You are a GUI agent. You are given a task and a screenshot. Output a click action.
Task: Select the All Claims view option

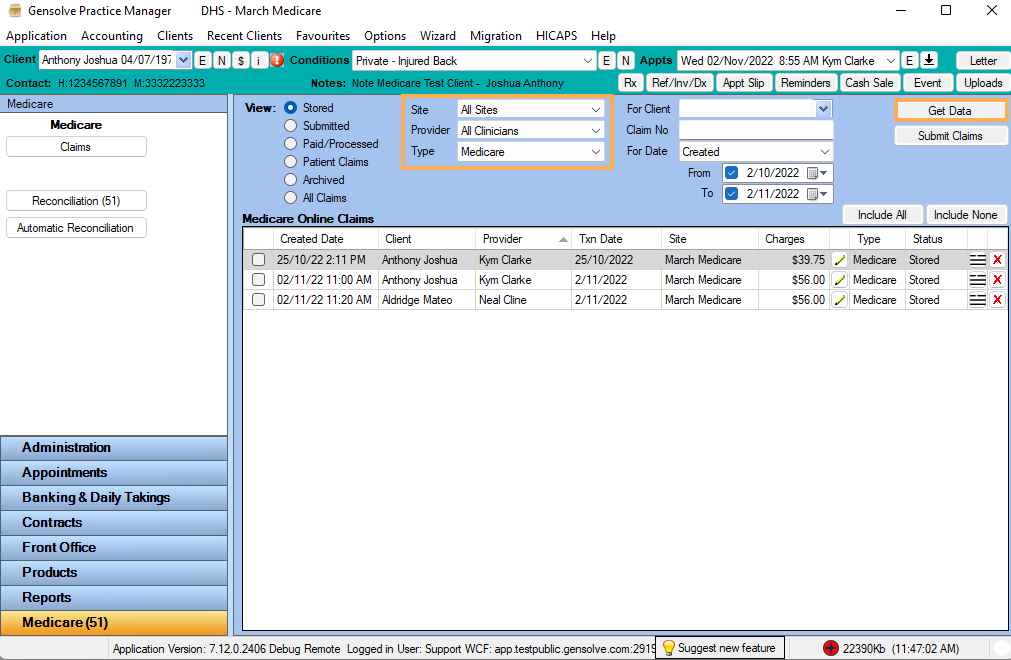(291, 198)
